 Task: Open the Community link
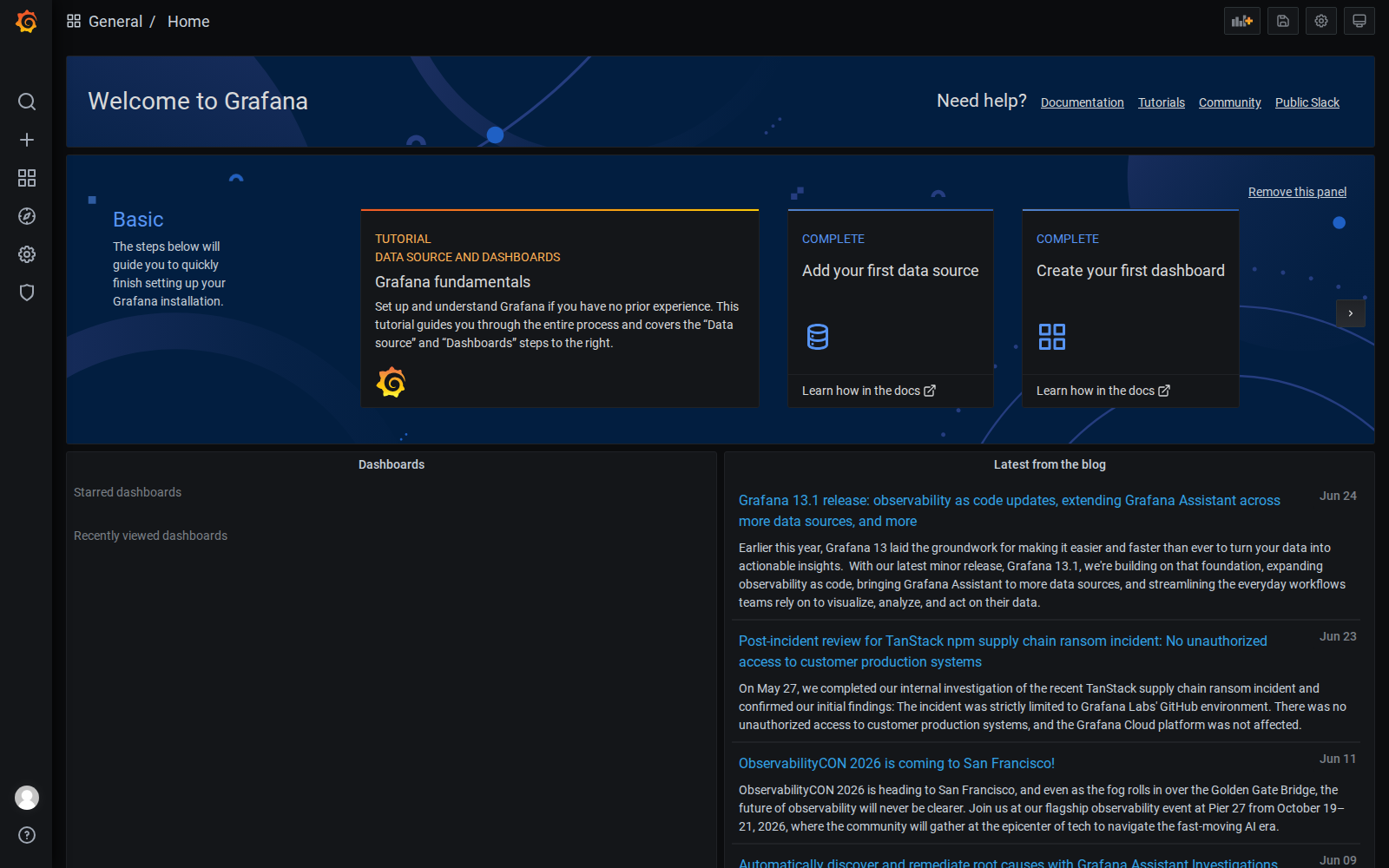point(1230,102)
